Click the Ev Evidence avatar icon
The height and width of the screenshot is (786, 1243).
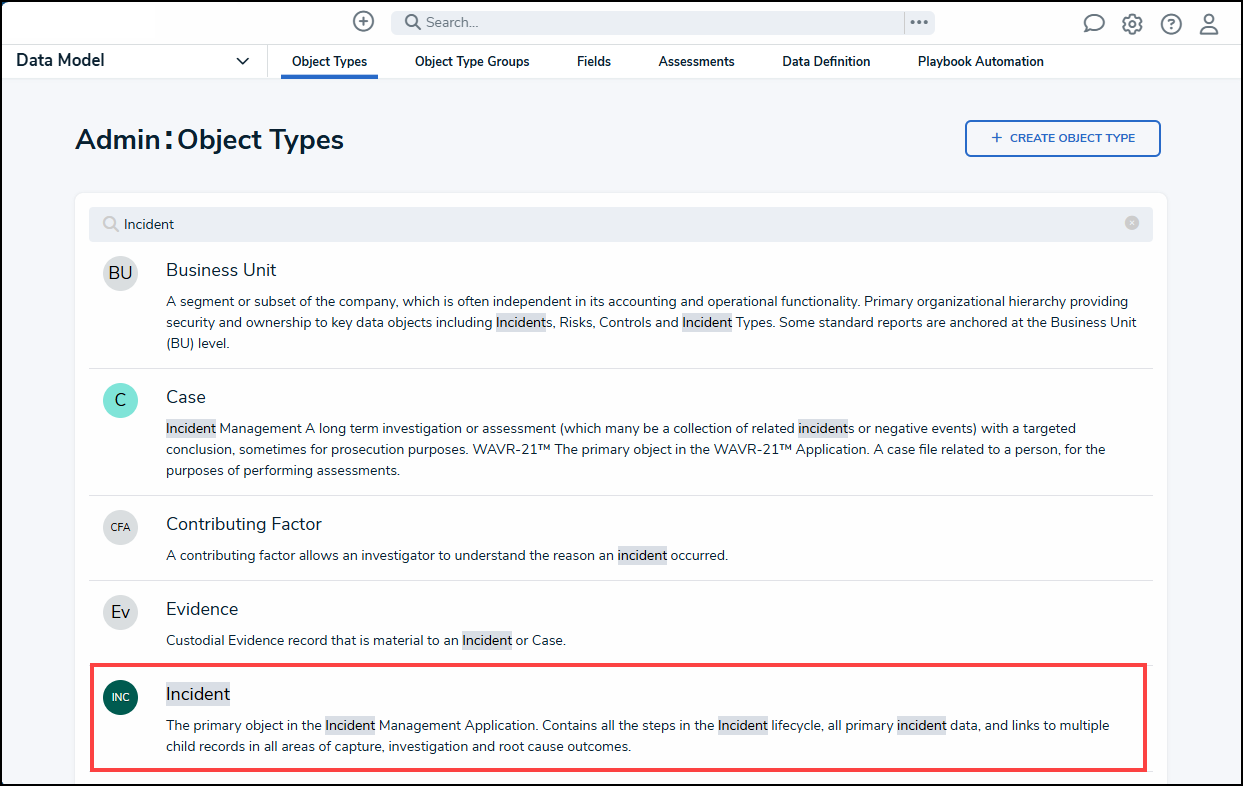tap(120, 612)
